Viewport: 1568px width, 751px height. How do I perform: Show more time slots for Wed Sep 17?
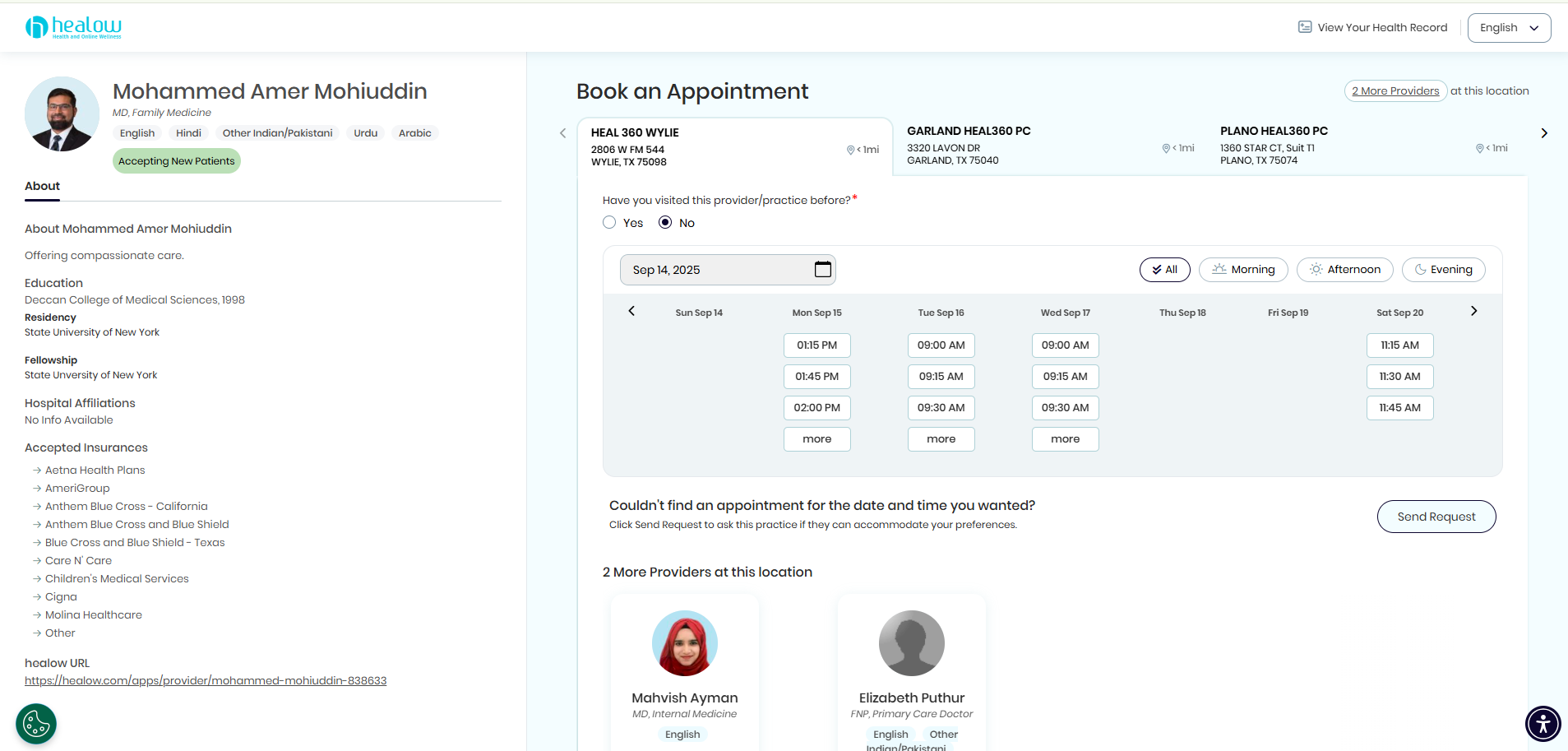coord(1065,439)
